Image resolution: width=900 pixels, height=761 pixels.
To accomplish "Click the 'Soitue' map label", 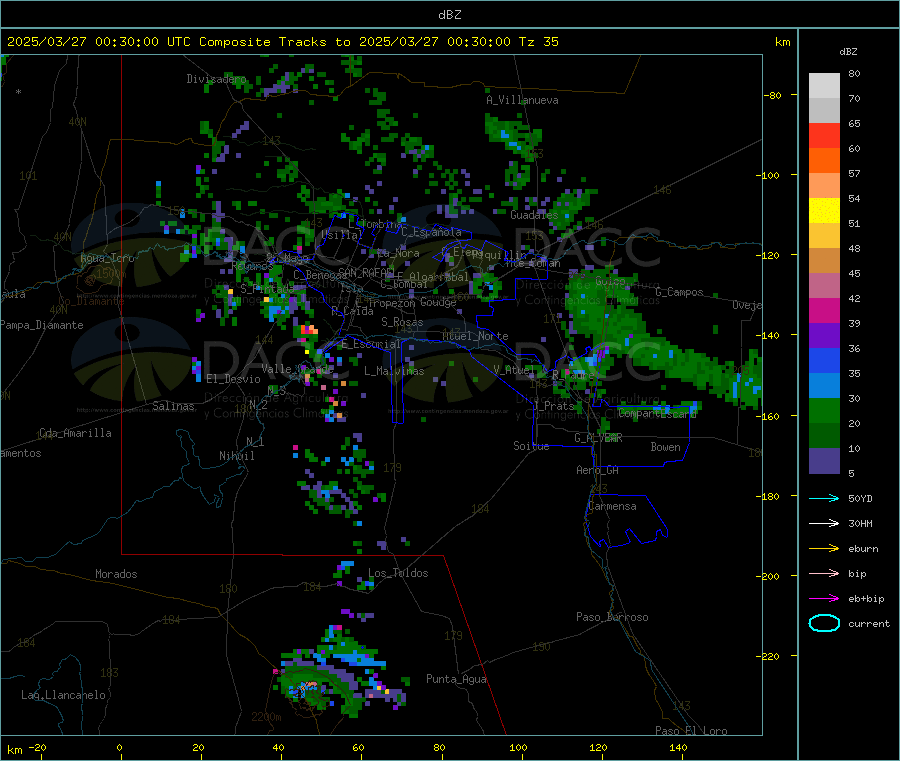I will coord(531,445).
